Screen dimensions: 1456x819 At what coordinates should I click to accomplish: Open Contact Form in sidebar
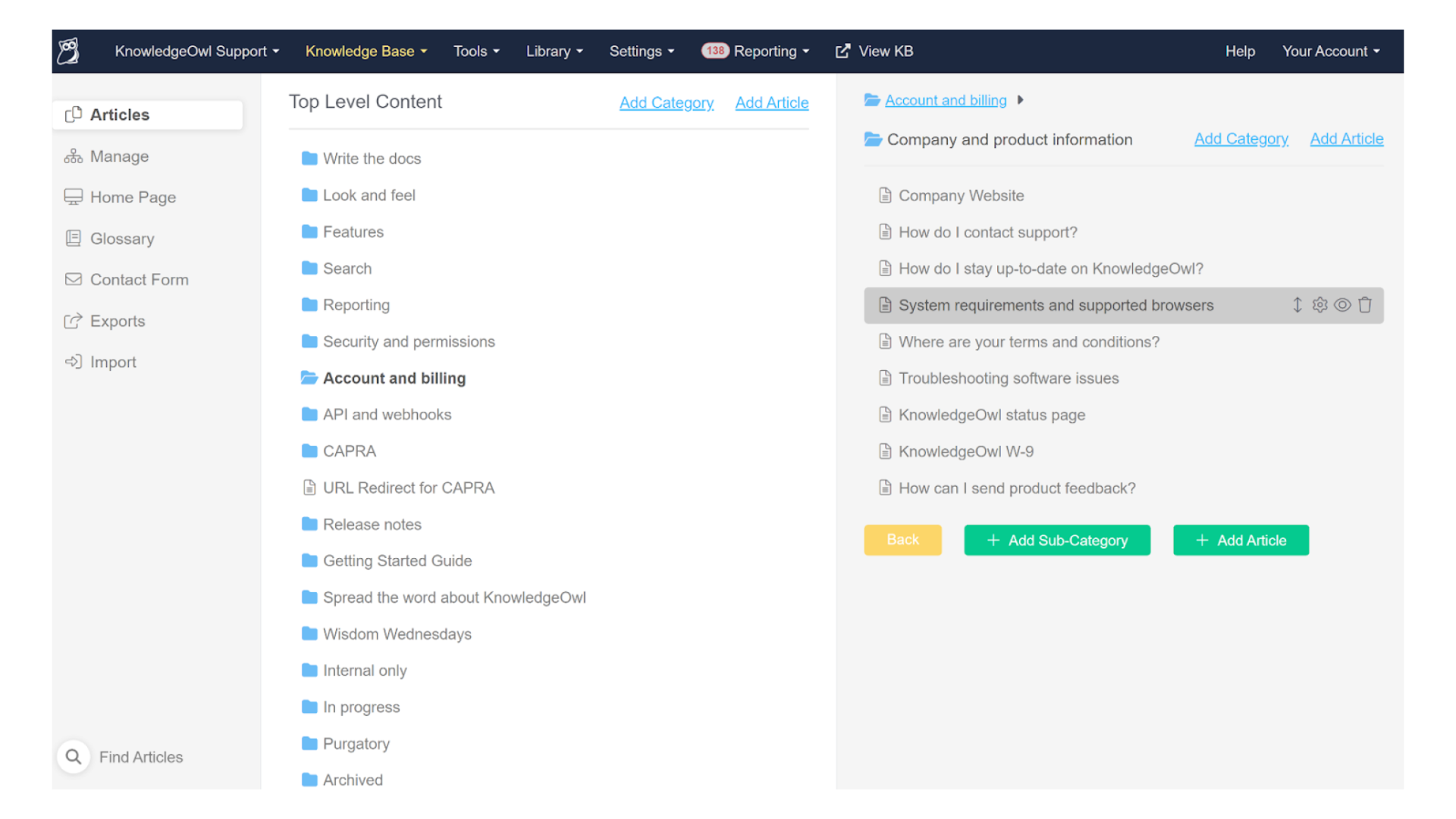(x=127, y=280)
